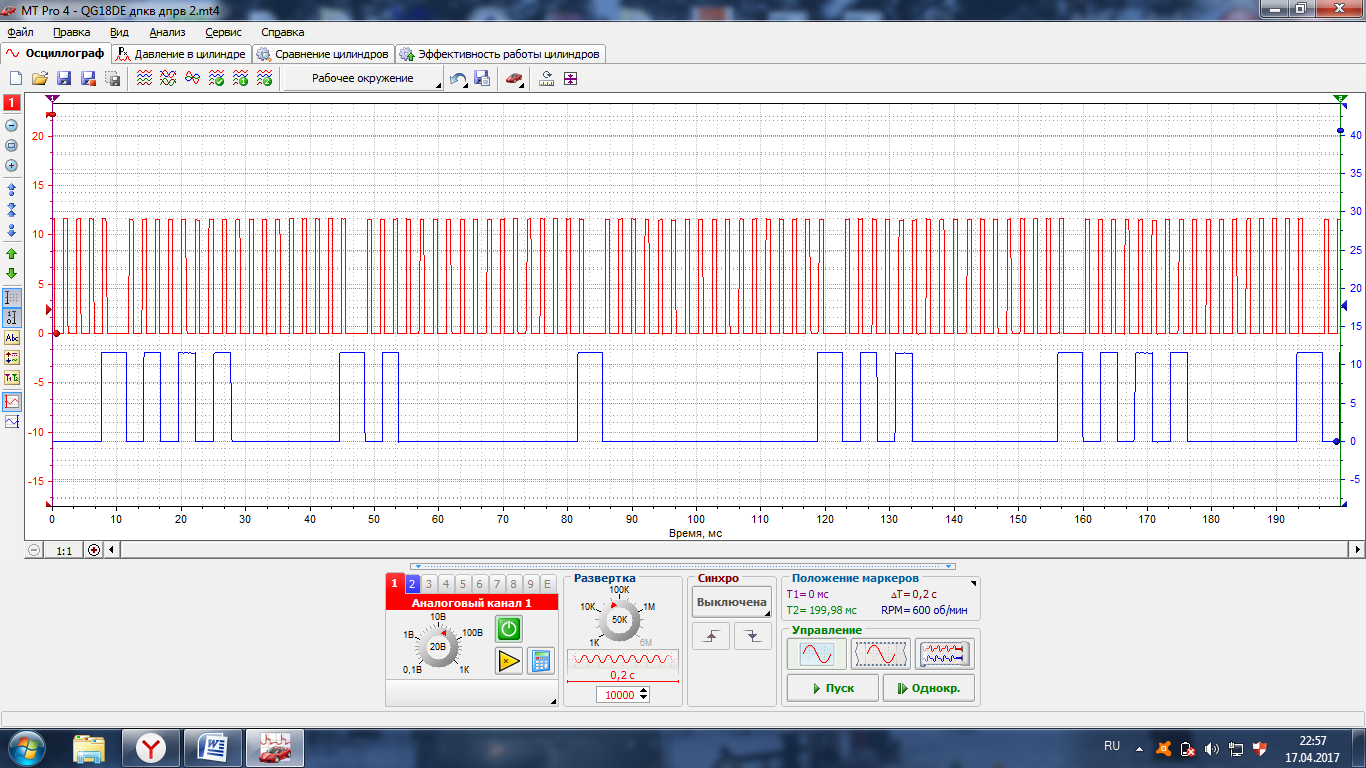Open the calculator icon in channel panel
1366x768 pixels.
[541, 660]
